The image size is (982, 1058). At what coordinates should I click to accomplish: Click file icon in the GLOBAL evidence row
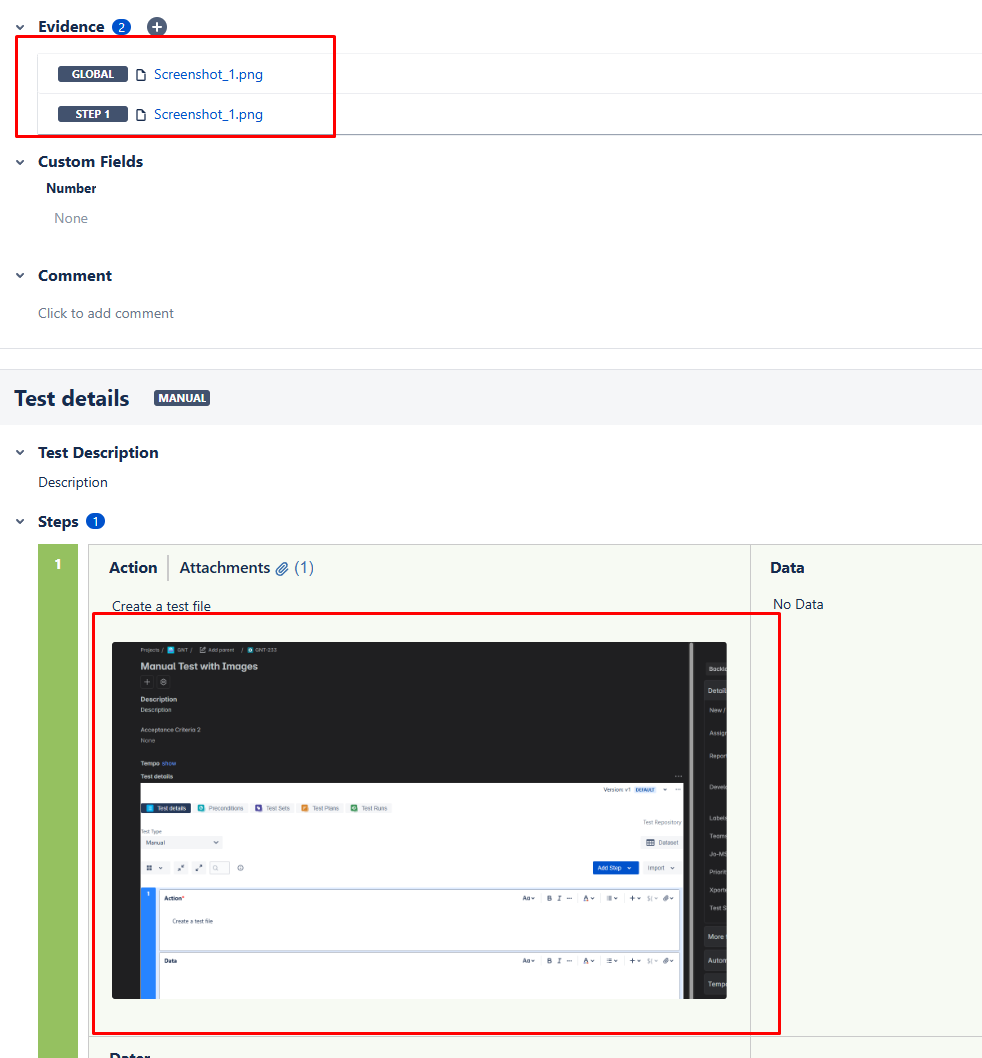(x=141, y=74)
